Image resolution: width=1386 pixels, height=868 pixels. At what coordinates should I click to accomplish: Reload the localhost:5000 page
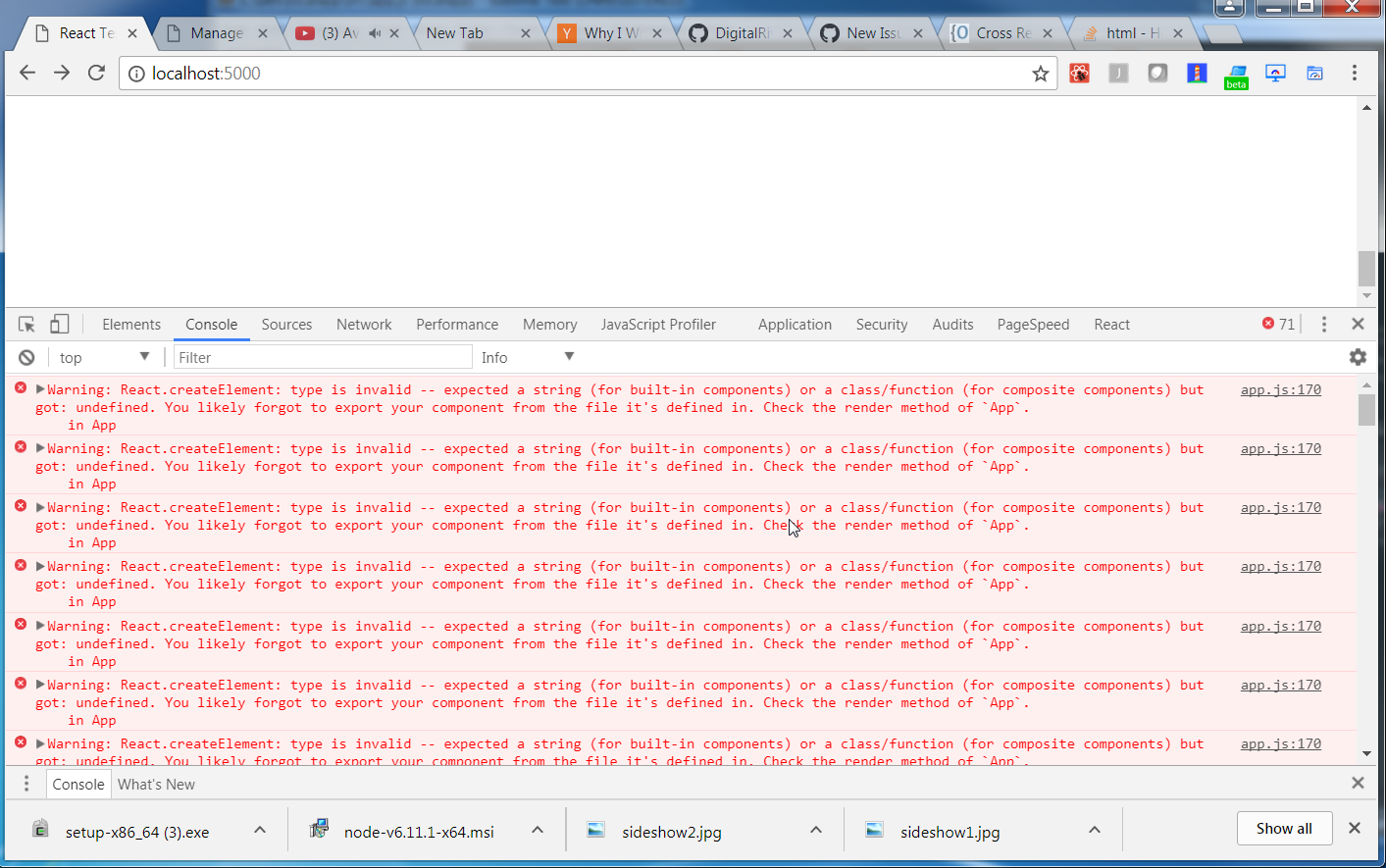pos(95,73)
